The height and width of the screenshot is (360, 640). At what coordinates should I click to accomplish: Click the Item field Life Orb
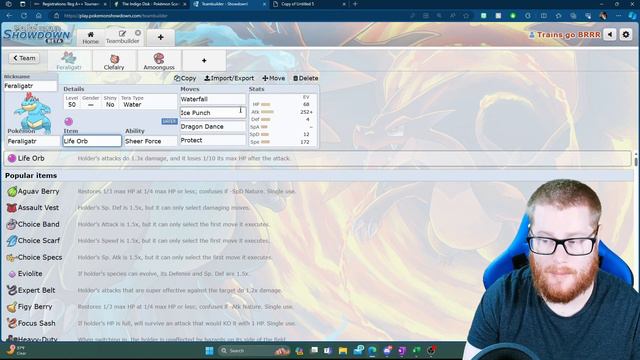[x=92, y=141]
